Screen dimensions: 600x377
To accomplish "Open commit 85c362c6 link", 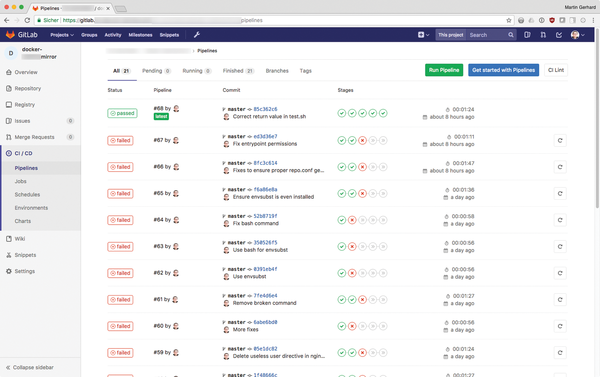I will [265, 109].
